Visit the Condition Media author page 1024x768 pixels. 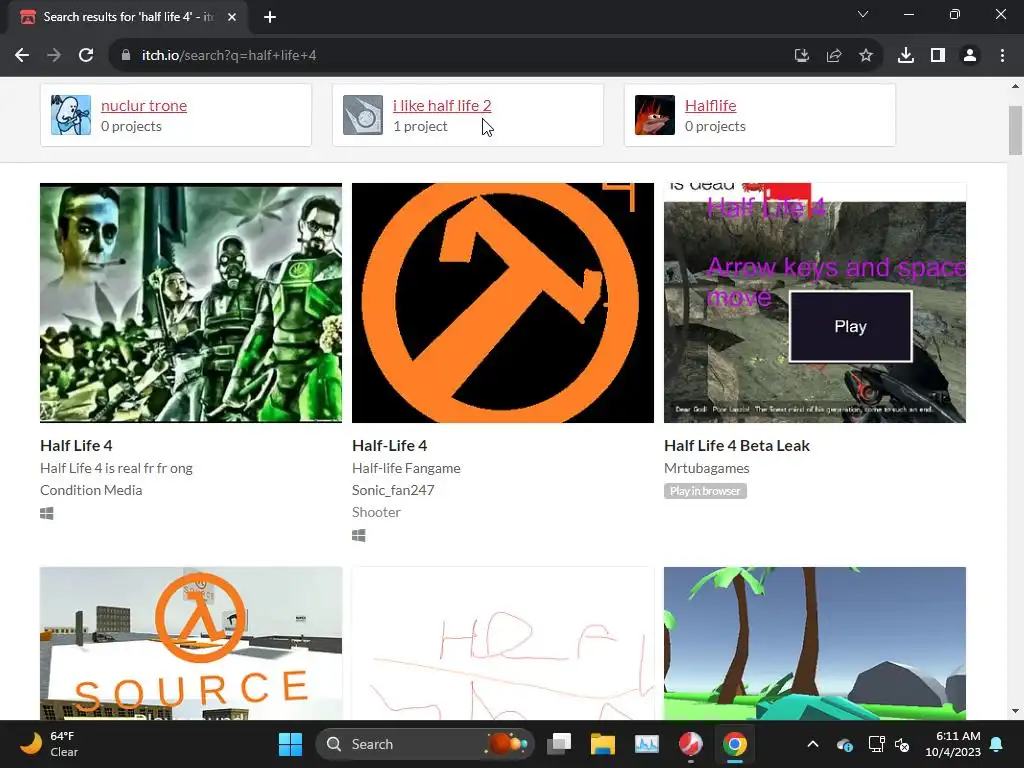tap(91, 490)
